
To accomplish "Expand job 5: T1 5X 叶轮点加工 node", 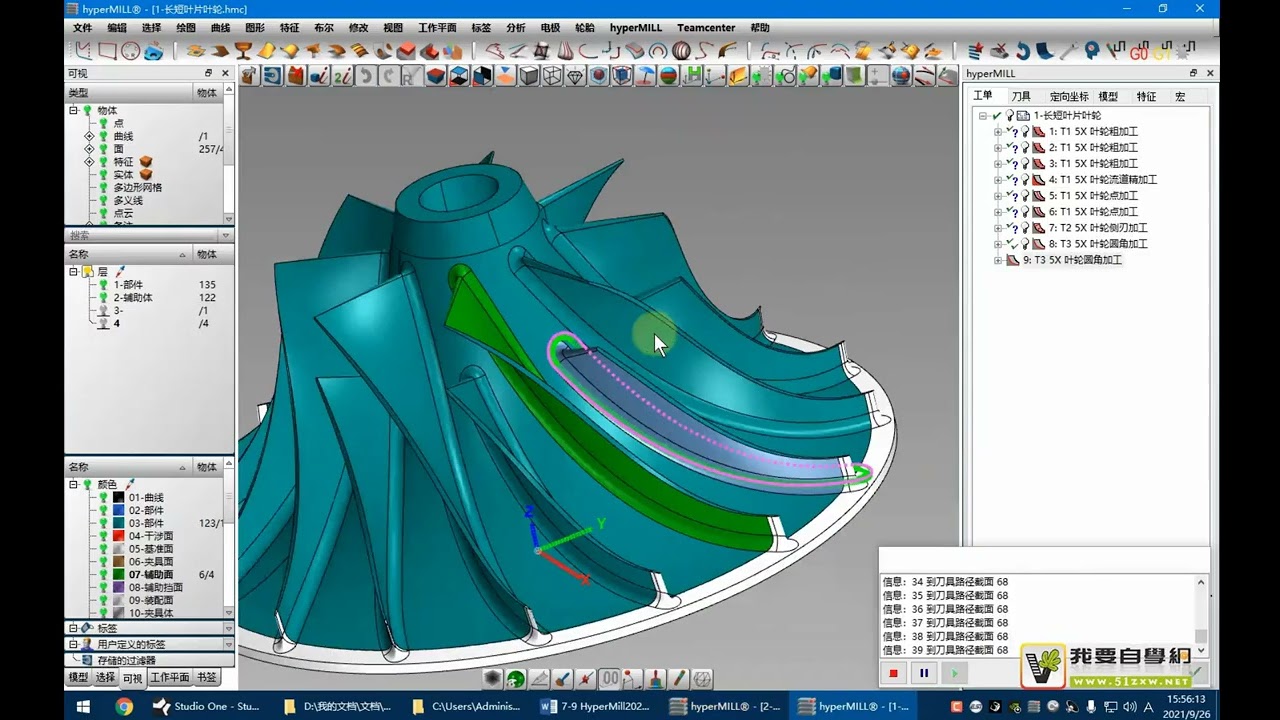I will (997, 196).
